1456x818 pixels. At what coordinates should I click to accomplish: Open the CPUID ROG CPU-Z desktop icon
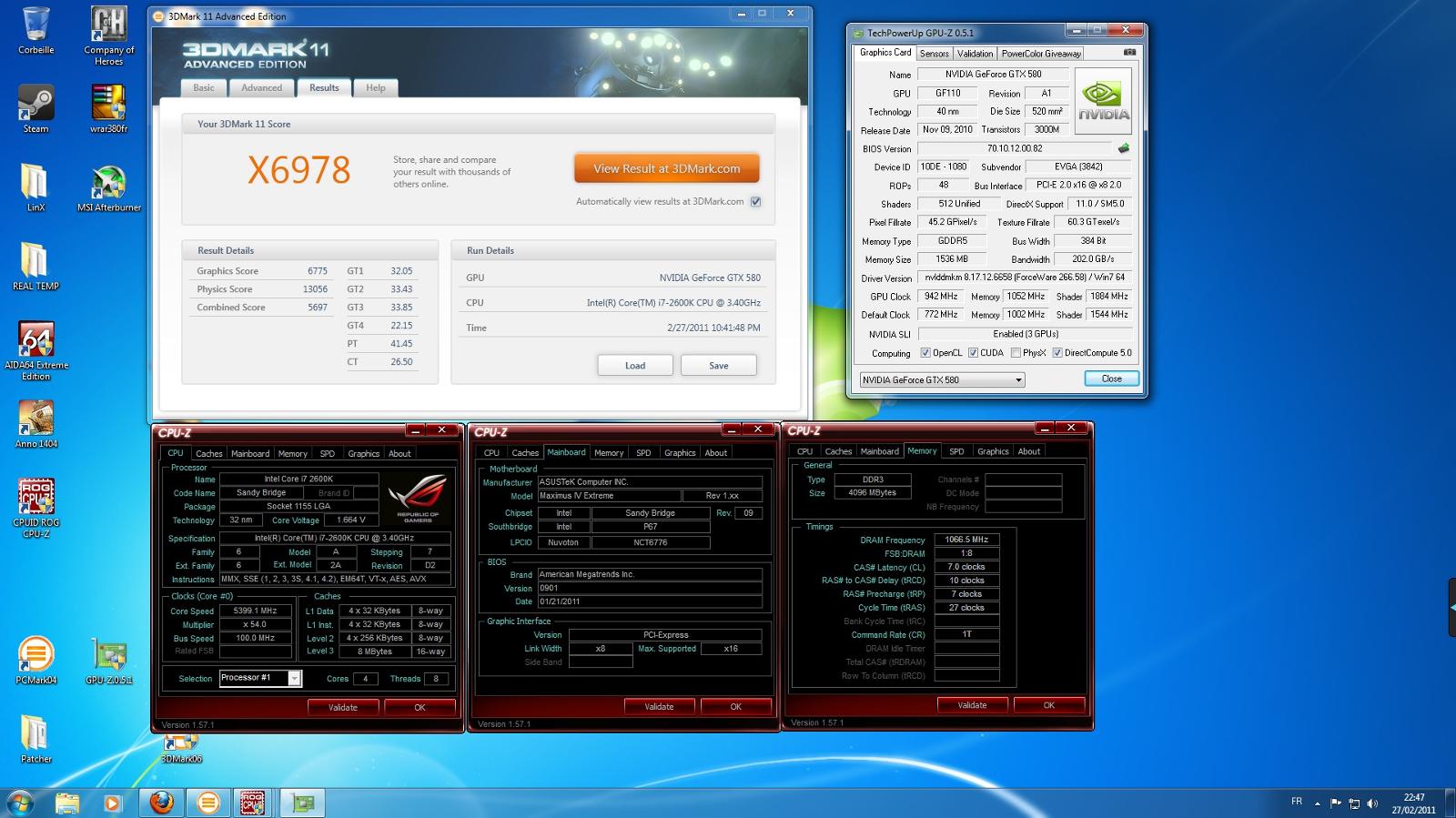click(x=35, y=508)
